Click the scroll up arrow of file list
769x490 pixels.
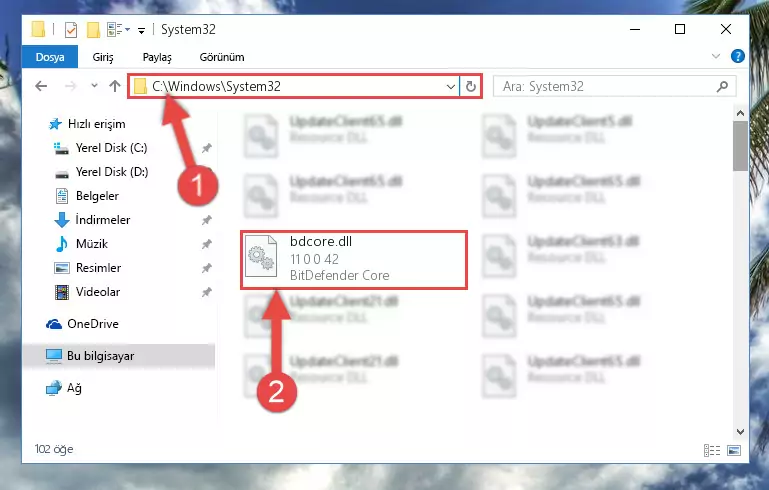point(740,113)
